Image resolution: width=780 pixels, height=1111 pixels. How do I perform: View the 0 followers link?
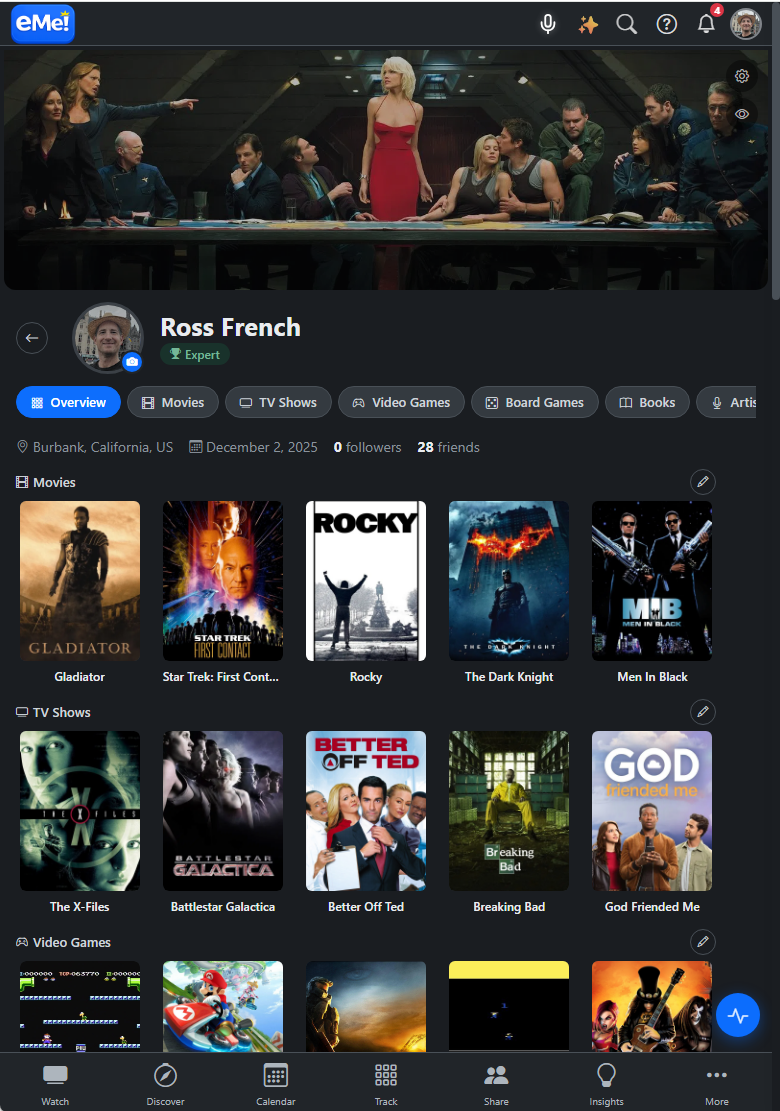pos(368,447)
